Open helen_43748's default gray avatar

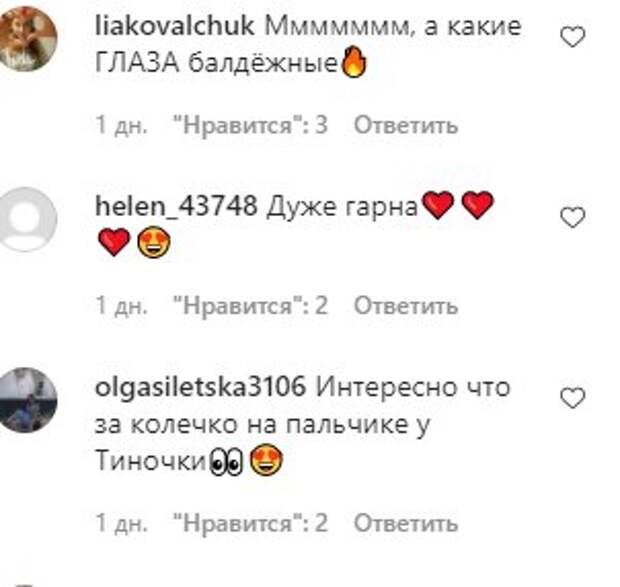pos(27,219)
